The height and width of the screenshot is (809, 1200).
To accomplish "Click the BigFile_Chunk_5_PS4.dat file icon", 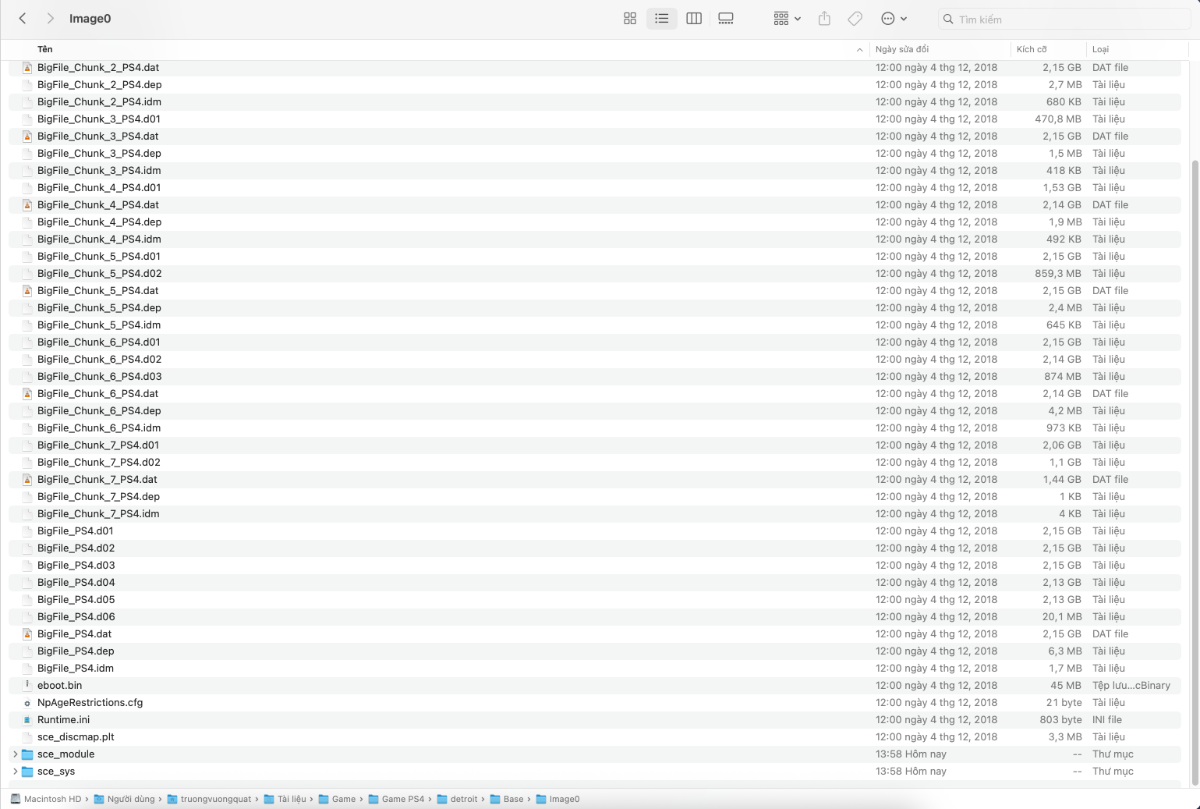I will click(x=27, y=291).
